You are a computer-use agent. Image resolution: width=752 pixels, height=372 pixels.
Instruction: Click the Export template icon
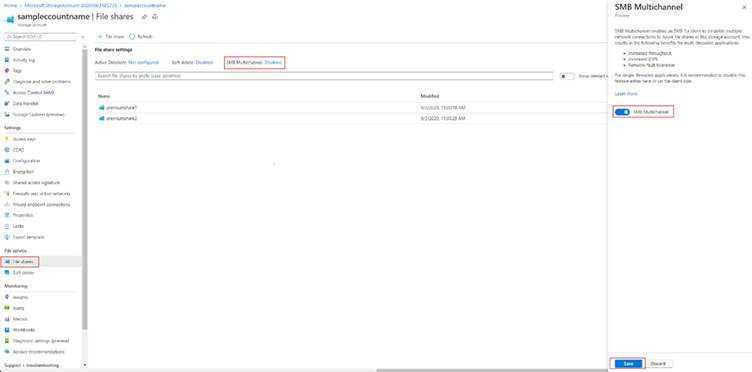pyautogui.click(x=7, y=237)
